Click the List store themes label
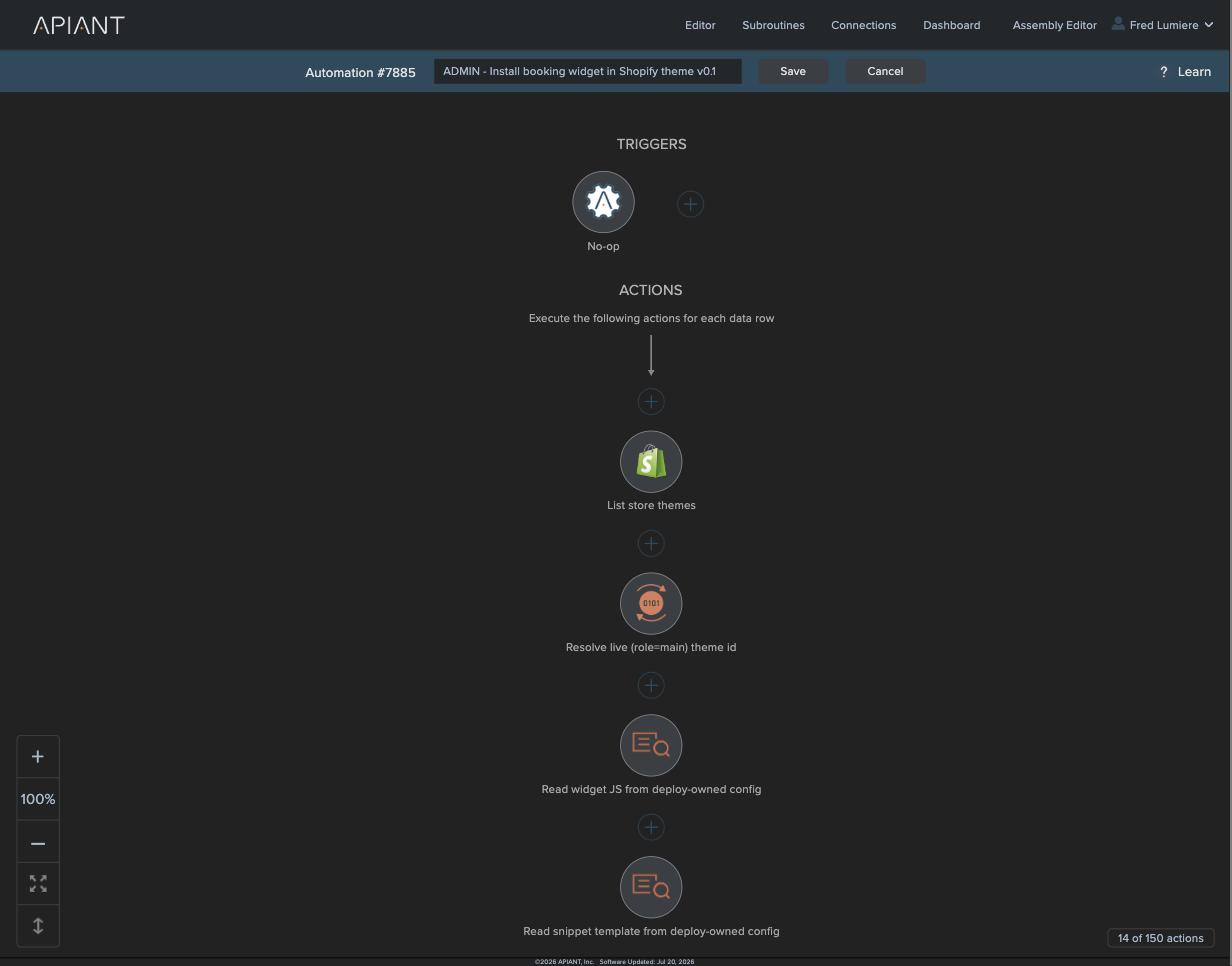 pyautogui.click(x=651, y=505)
